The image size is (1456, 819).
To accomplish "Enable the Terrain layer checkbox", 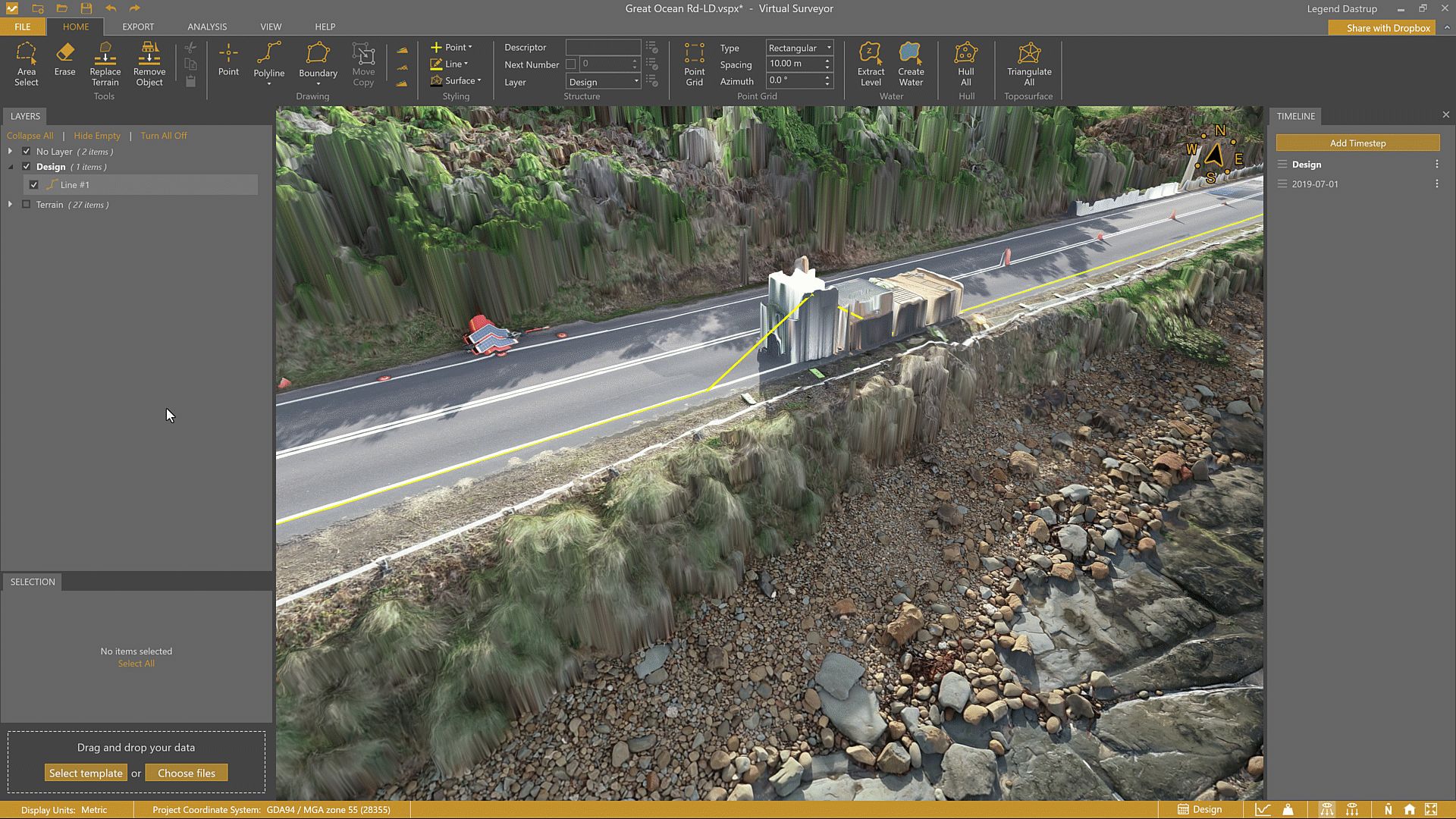I will click(x=27, y=205).
